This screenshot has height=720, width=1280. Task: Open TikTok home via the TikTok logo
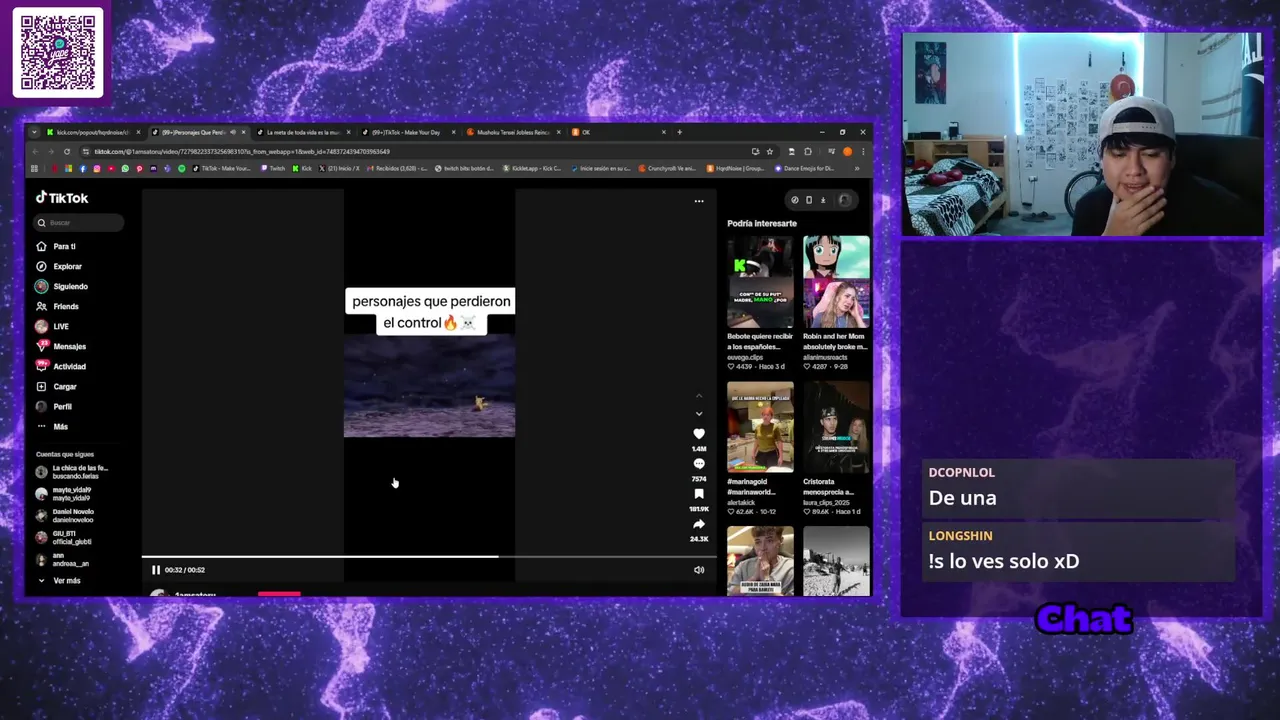[62, 198]
